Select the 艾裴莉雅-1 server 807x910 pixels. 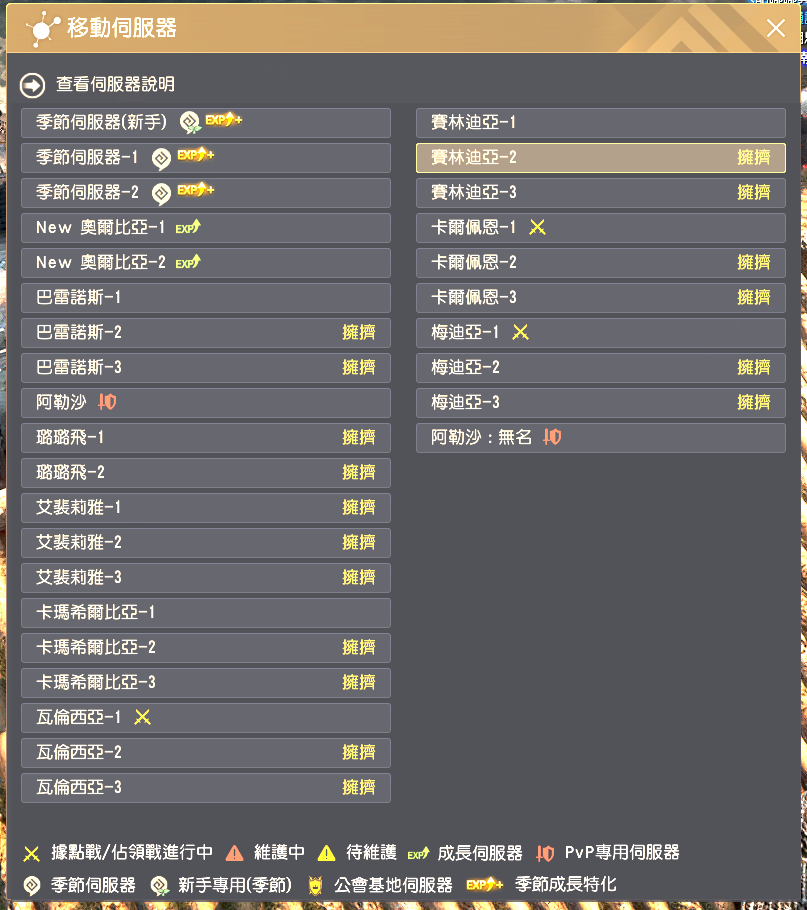tap(206, 508)
